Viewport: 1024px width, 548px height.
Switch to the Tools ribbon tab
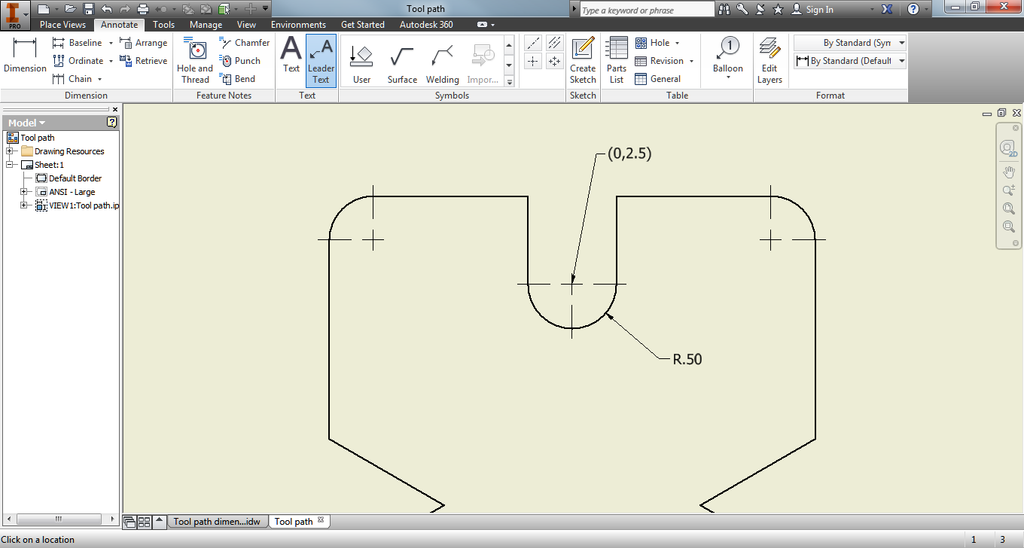click(x=163, y=24)
